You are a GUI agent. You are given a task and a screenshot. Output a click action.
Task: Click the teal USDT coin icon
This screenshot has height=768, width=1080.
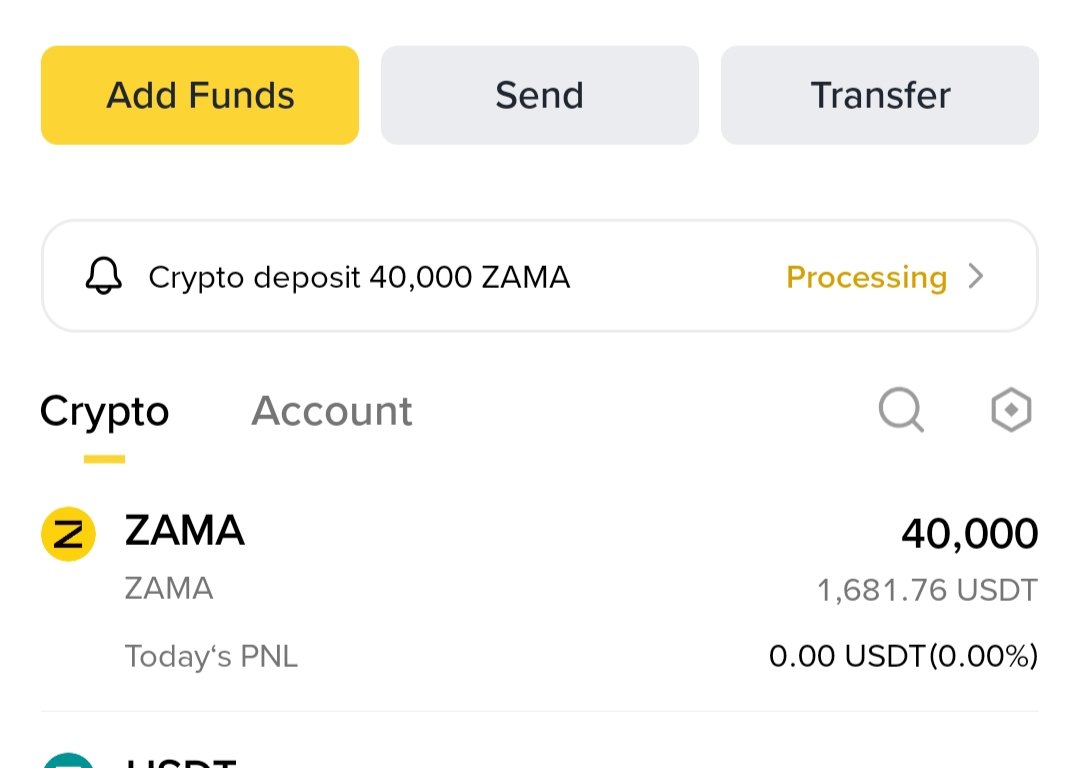pos(68,760)
